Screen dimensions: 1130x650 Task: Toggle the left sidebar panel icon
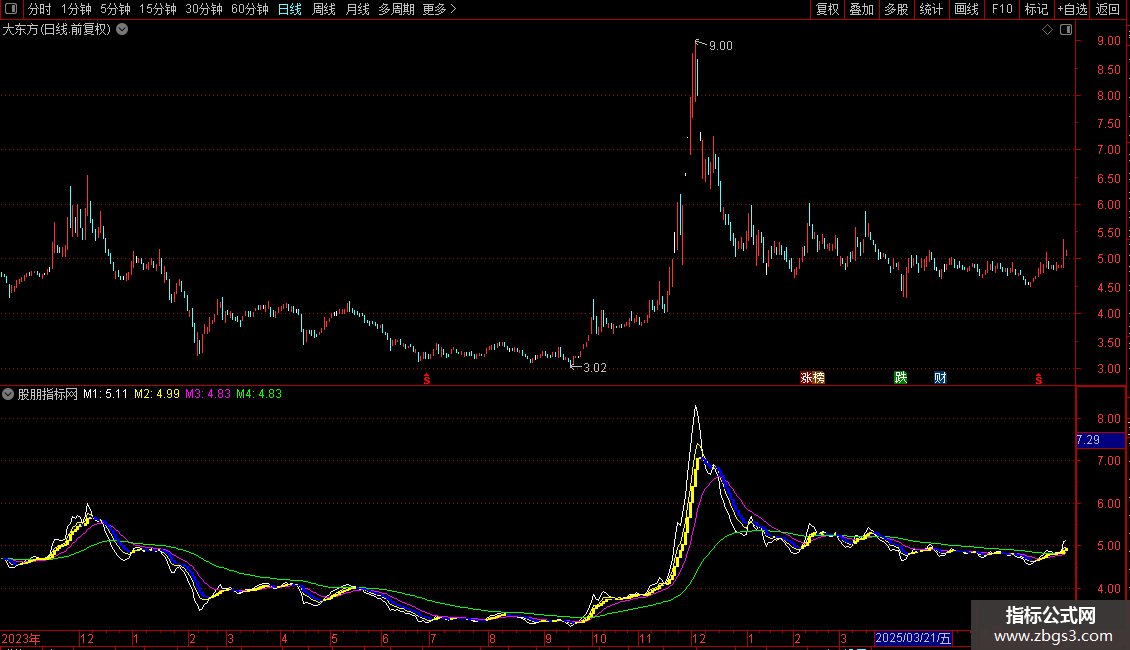tap(11, 9)
